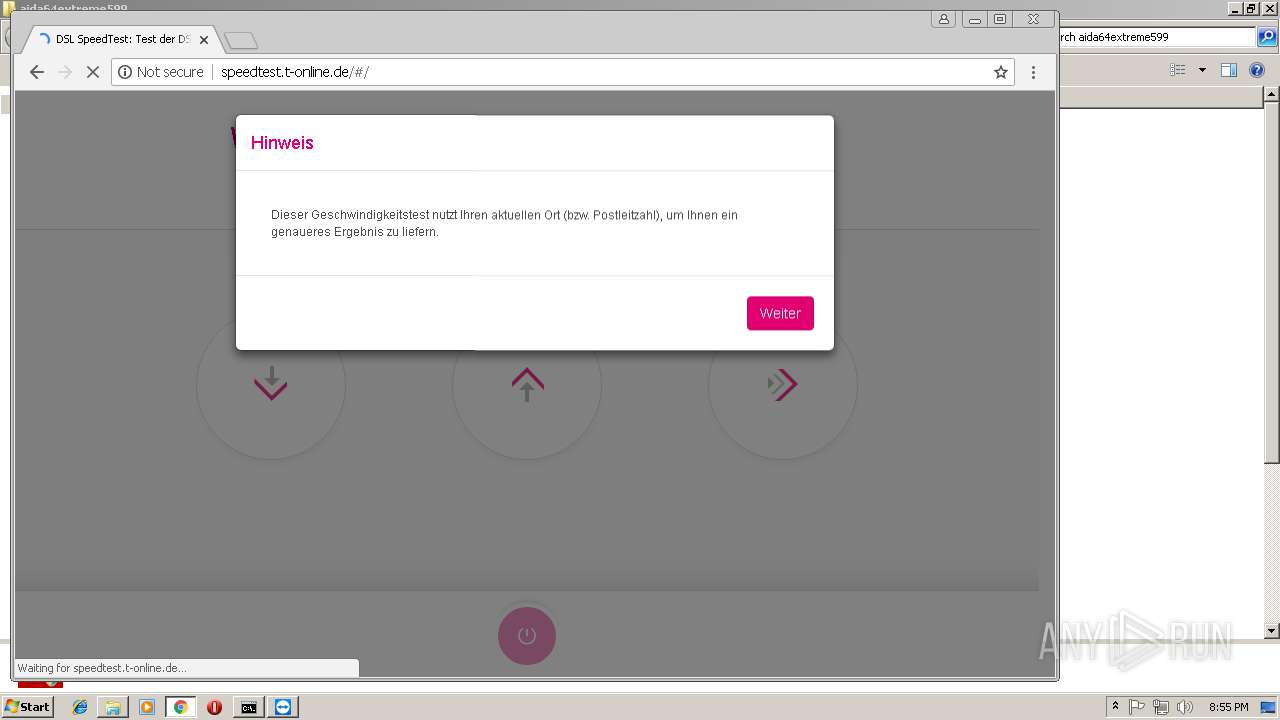This screenshot has height=720, width=1280.
Task: Change the view in the Explorer window
Action: pyautogui.click(x=1178, y=70)
